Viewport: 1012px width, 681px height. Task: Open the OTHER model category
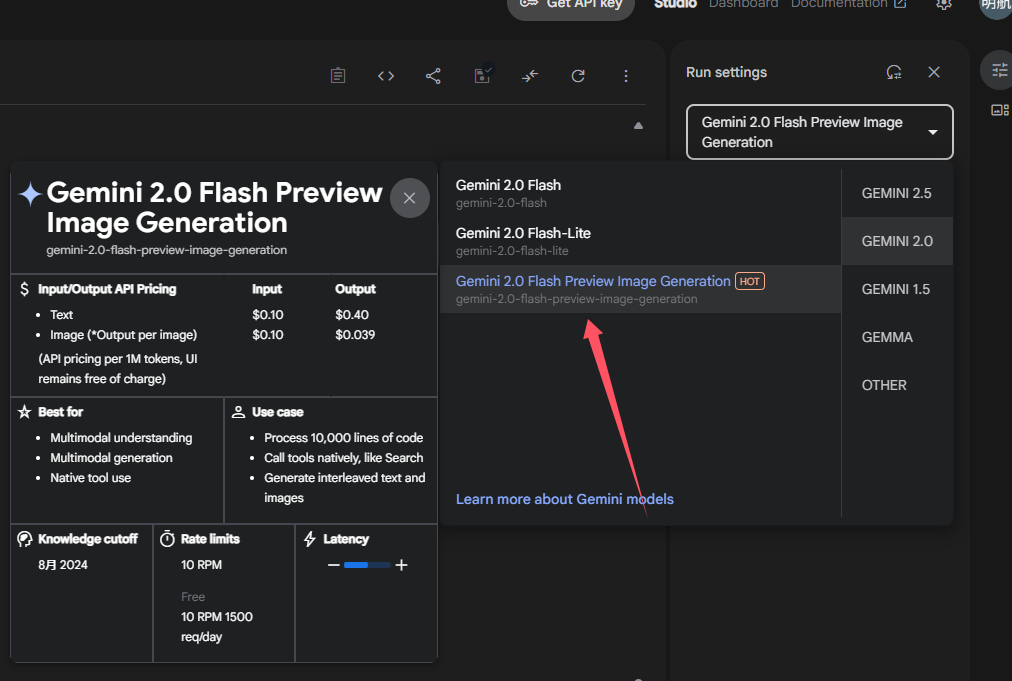pyautogui.click(x=896, y=385)
